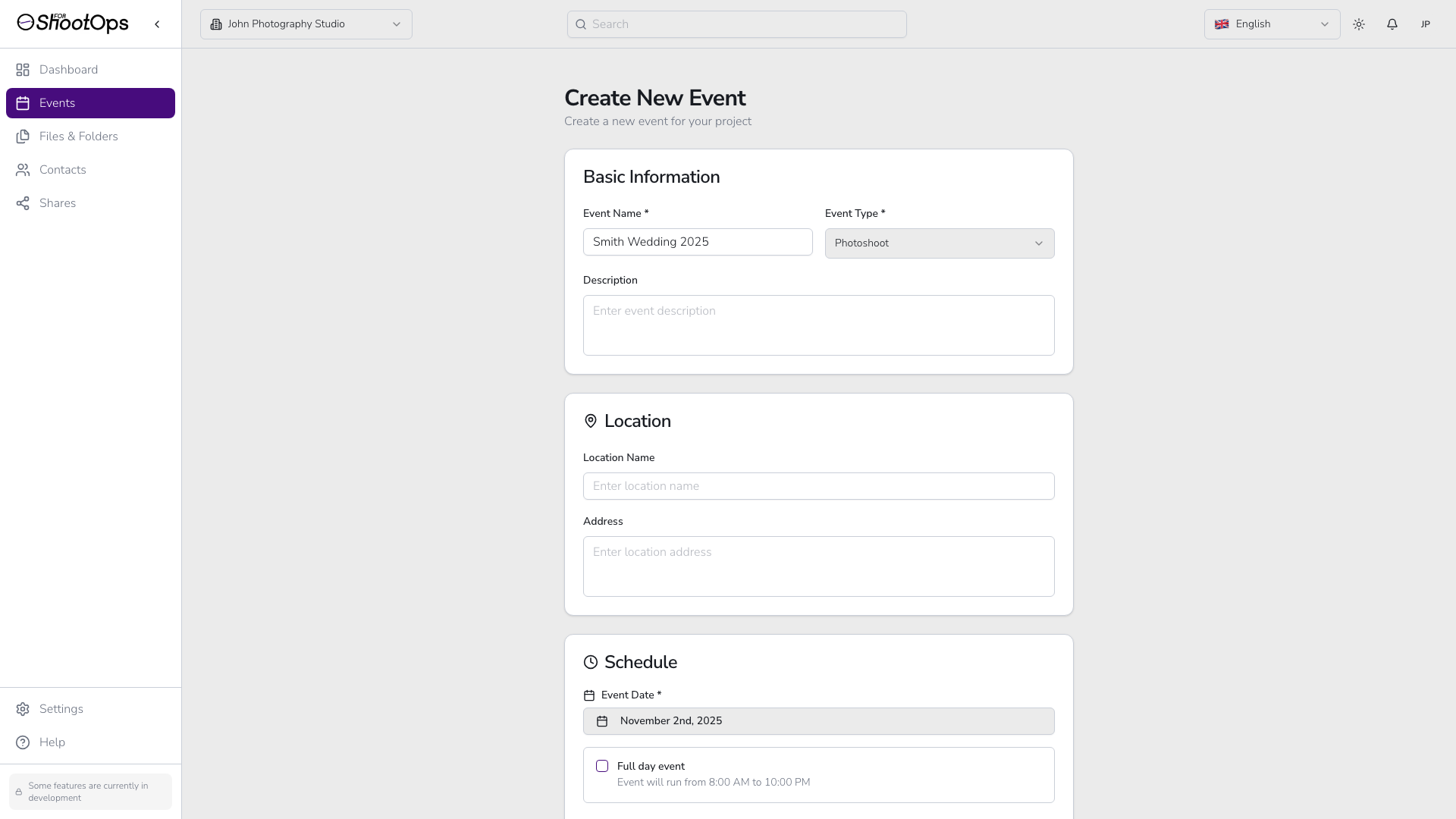Click the Event Name input field

(698, 242)
